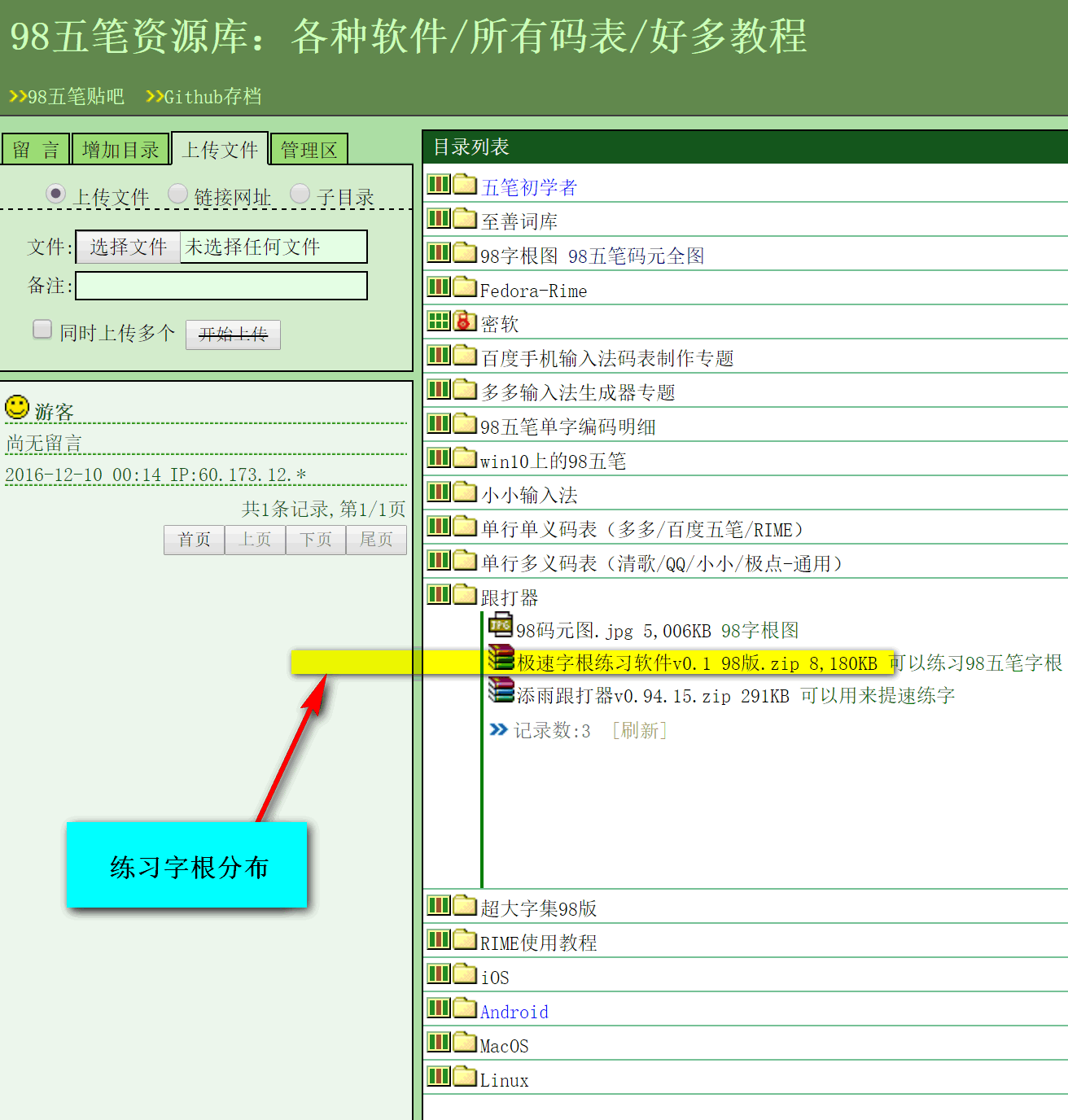Click the folder icon of 98五笔单字编码明细
This screenshot has height=1120, width=1068.
[465, 423]
